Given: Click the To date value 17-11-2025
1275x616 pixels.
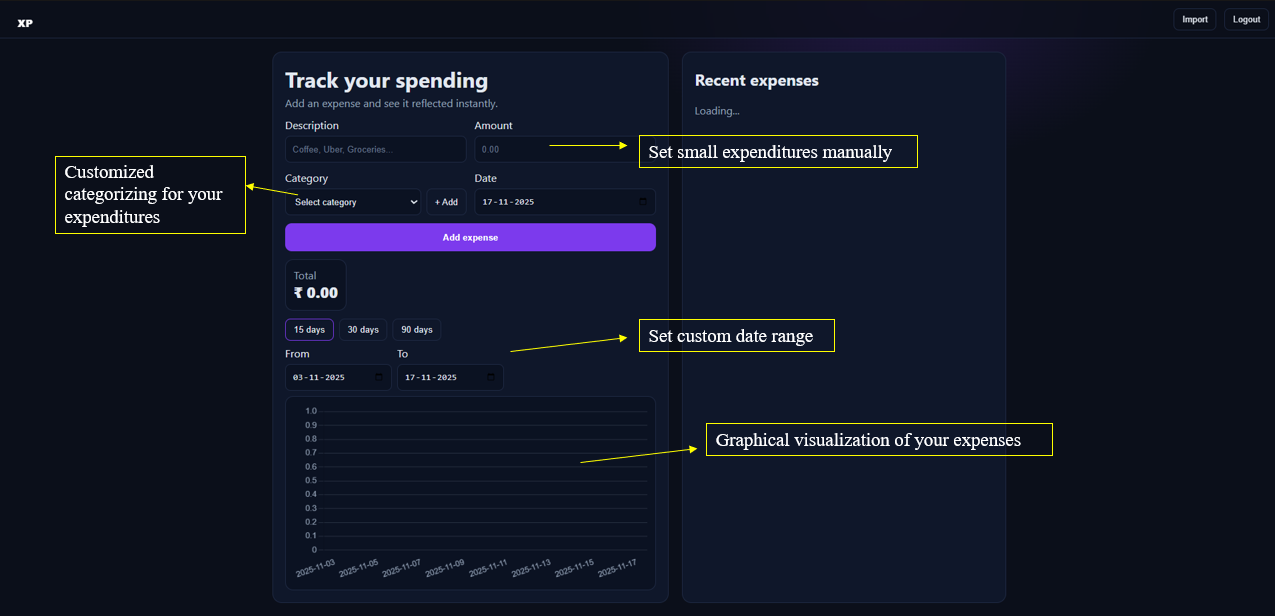Looking at the screenshot, I should click(430, 378).
